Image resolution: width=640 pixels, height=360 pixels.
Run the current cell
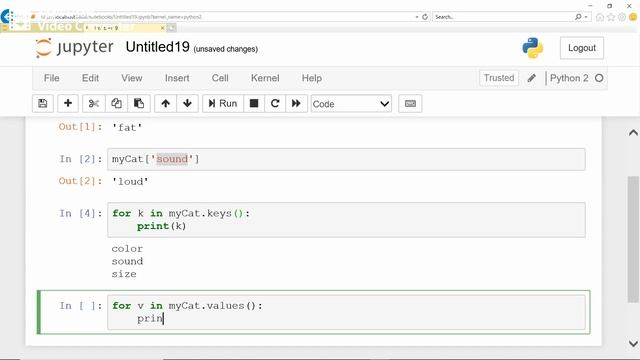coord(223,104)
